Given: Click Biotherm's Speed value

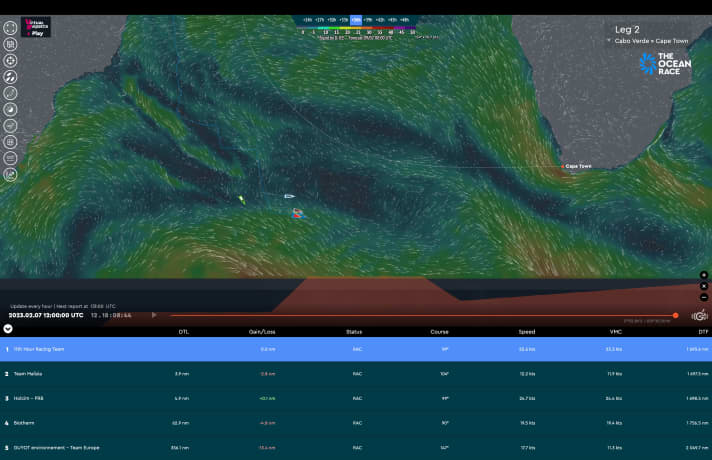Looking at the screenshot, I should 527,423.
